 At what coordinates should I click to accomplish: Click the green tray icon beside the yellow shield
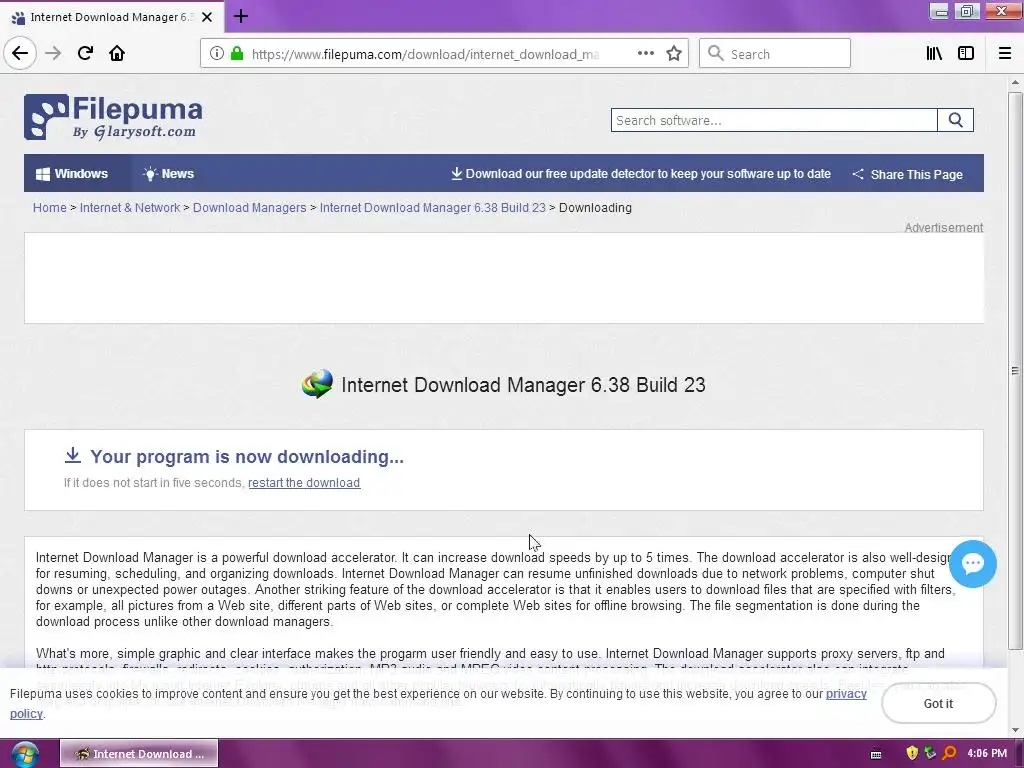point(930,754)
